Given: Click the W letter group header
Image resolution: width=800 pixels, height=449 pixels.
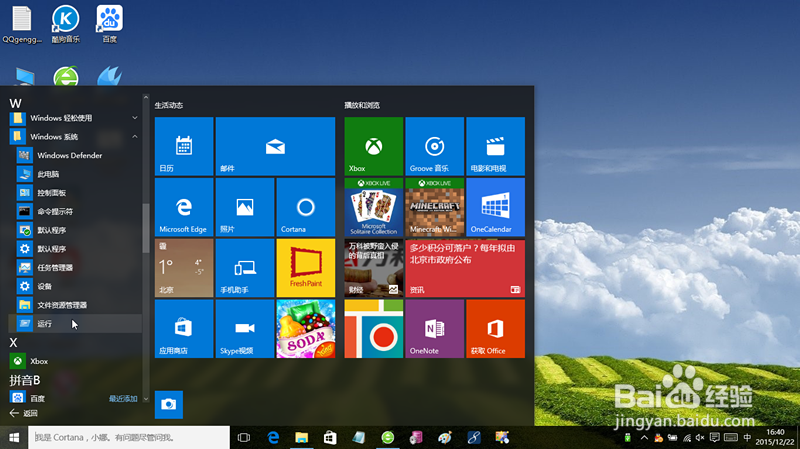Looking at the screenshot, I should pos(15,103).
